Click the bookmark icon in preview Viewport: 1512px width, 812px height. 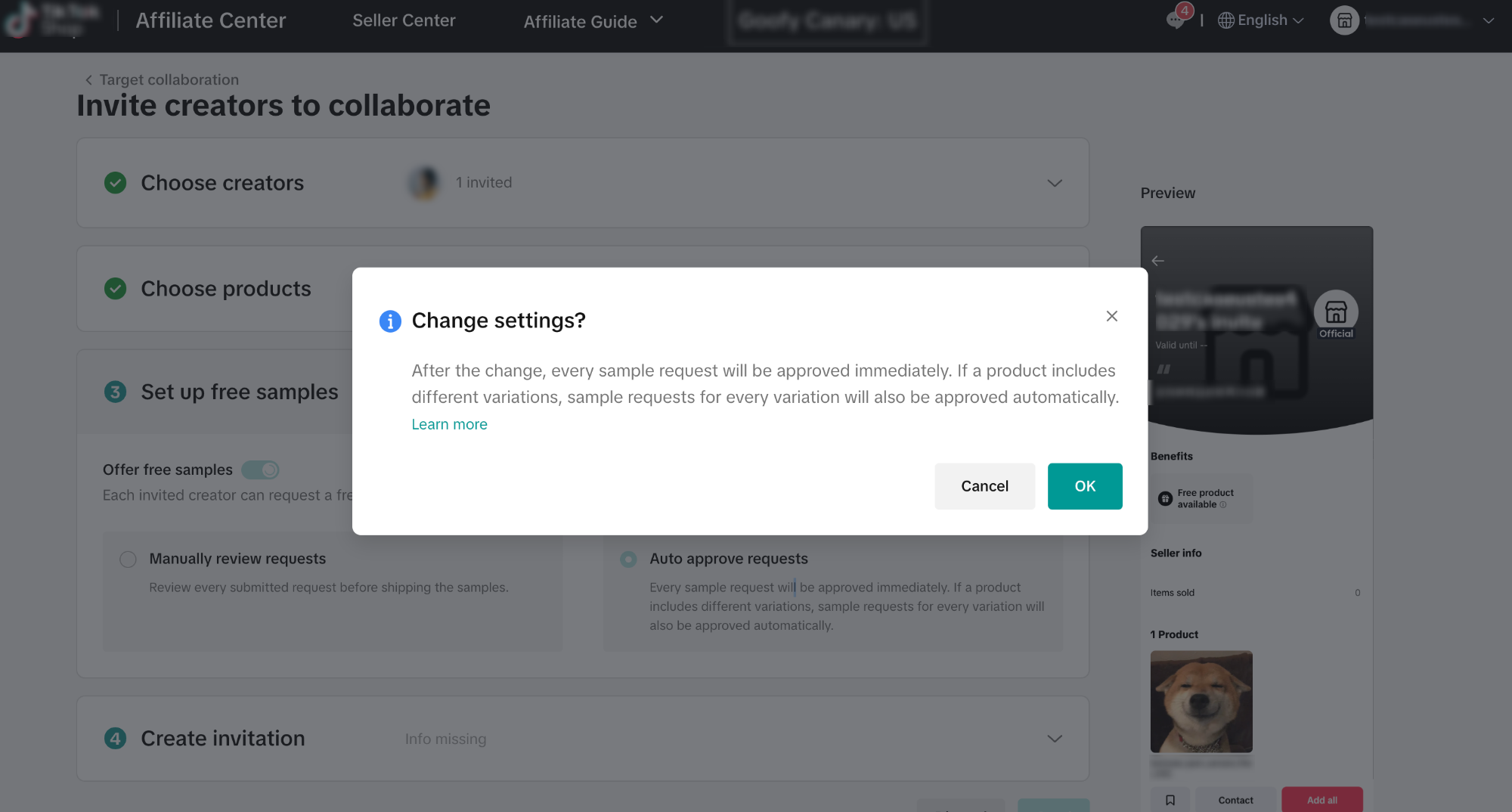1170,800
